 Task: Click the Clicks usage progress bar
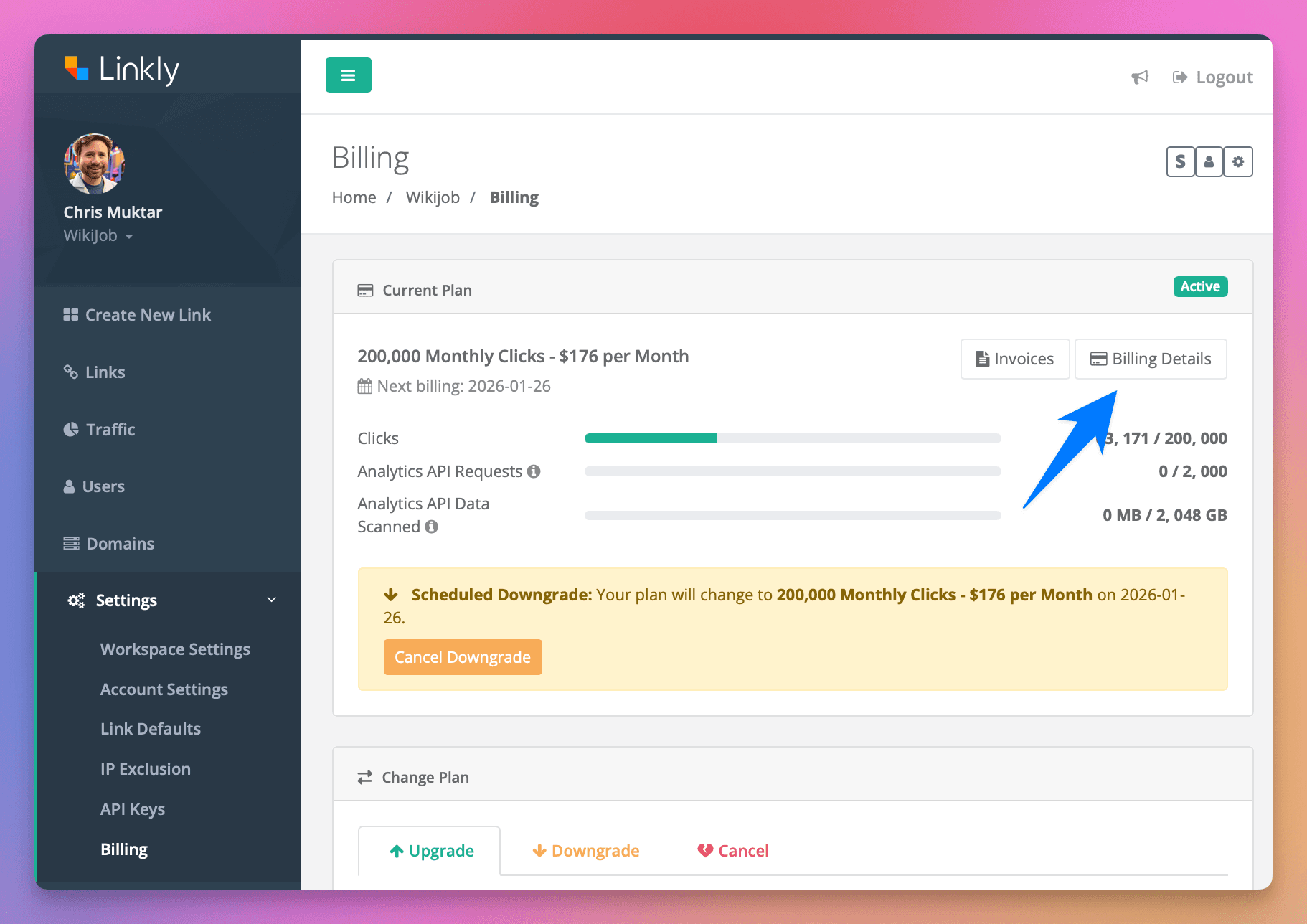point(792,438)
